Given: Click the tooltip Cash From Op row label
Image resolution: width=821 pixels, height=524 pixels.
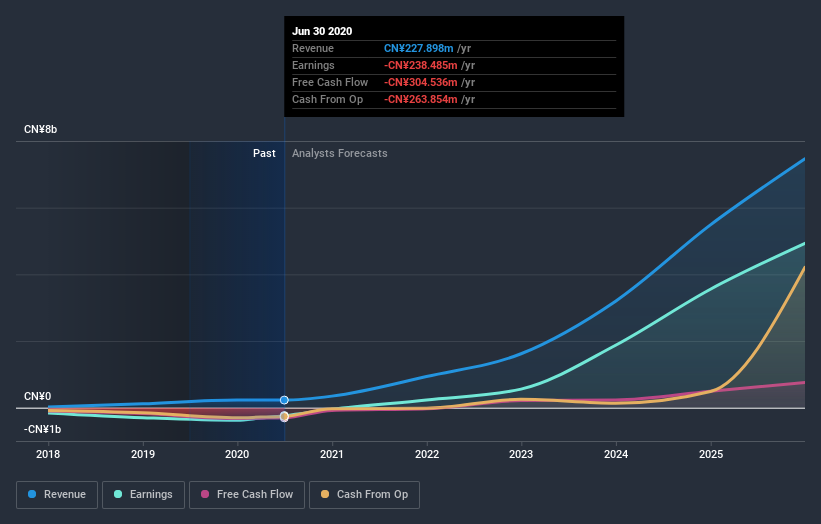Looking at the screenshot, I should [x=327, y=99].
